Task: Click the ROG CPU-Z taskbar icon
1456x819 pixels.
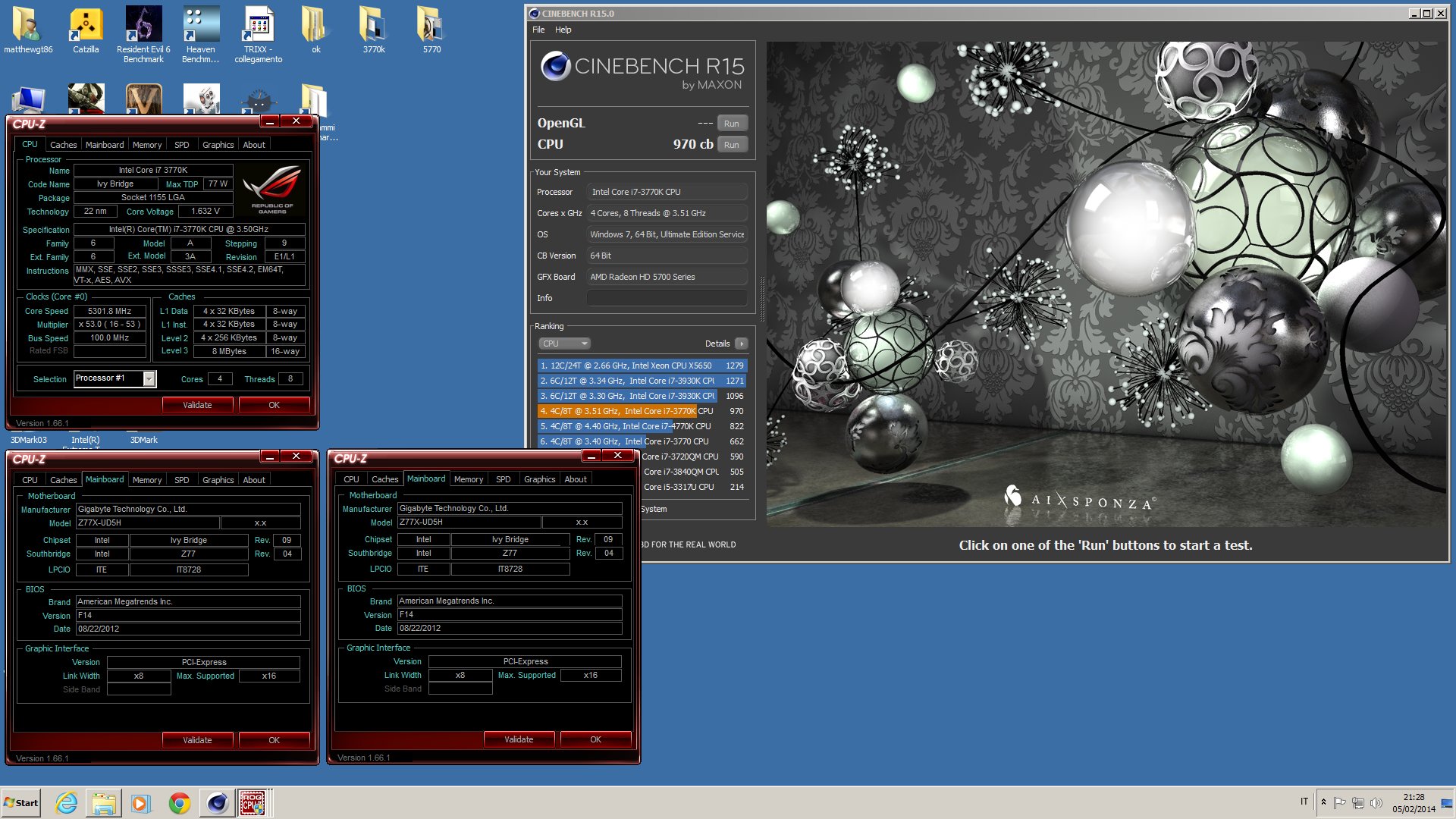Action: pos(253,803)
